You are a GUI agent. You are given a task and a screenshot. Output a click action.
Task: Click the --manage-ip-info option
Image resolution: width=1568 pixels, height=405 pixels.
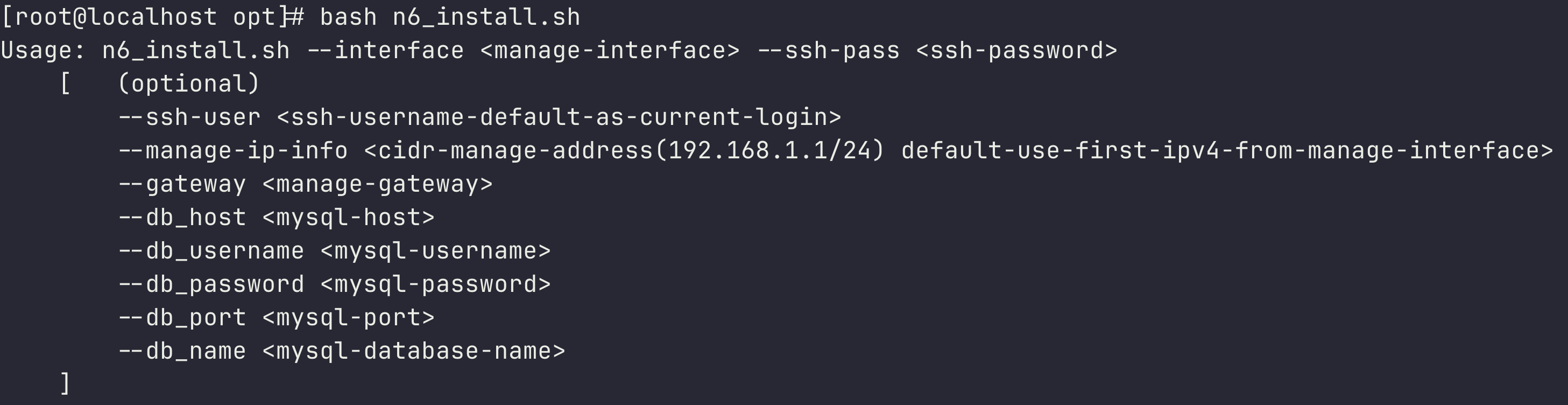(x=232, y=151)
